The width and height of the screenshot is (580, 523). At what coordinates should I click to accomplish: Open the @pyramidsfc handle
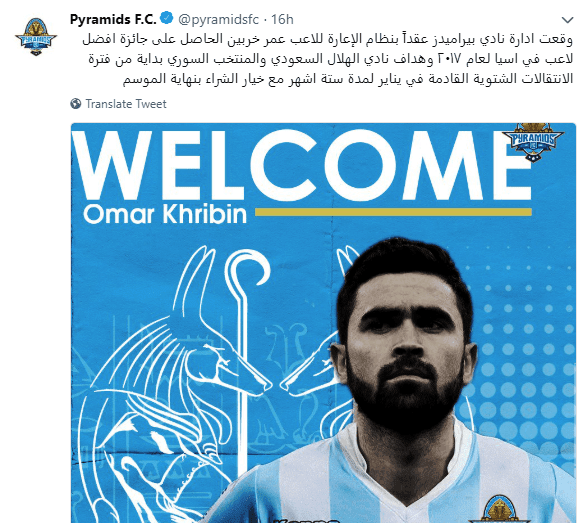[218, 19]
